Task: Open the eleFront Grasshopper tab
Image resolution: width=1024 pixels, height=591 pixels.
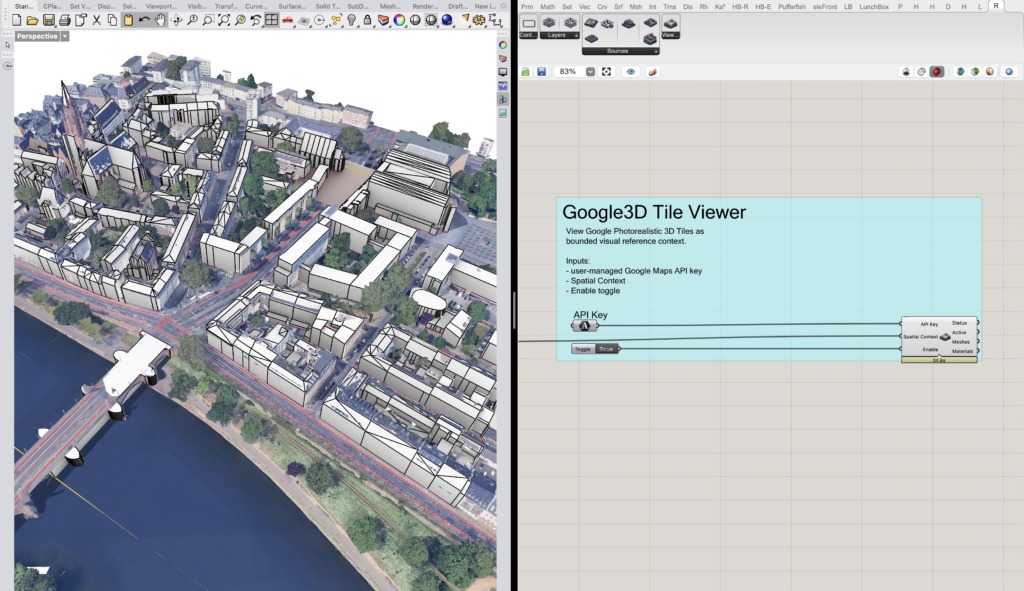Action: 824,7
